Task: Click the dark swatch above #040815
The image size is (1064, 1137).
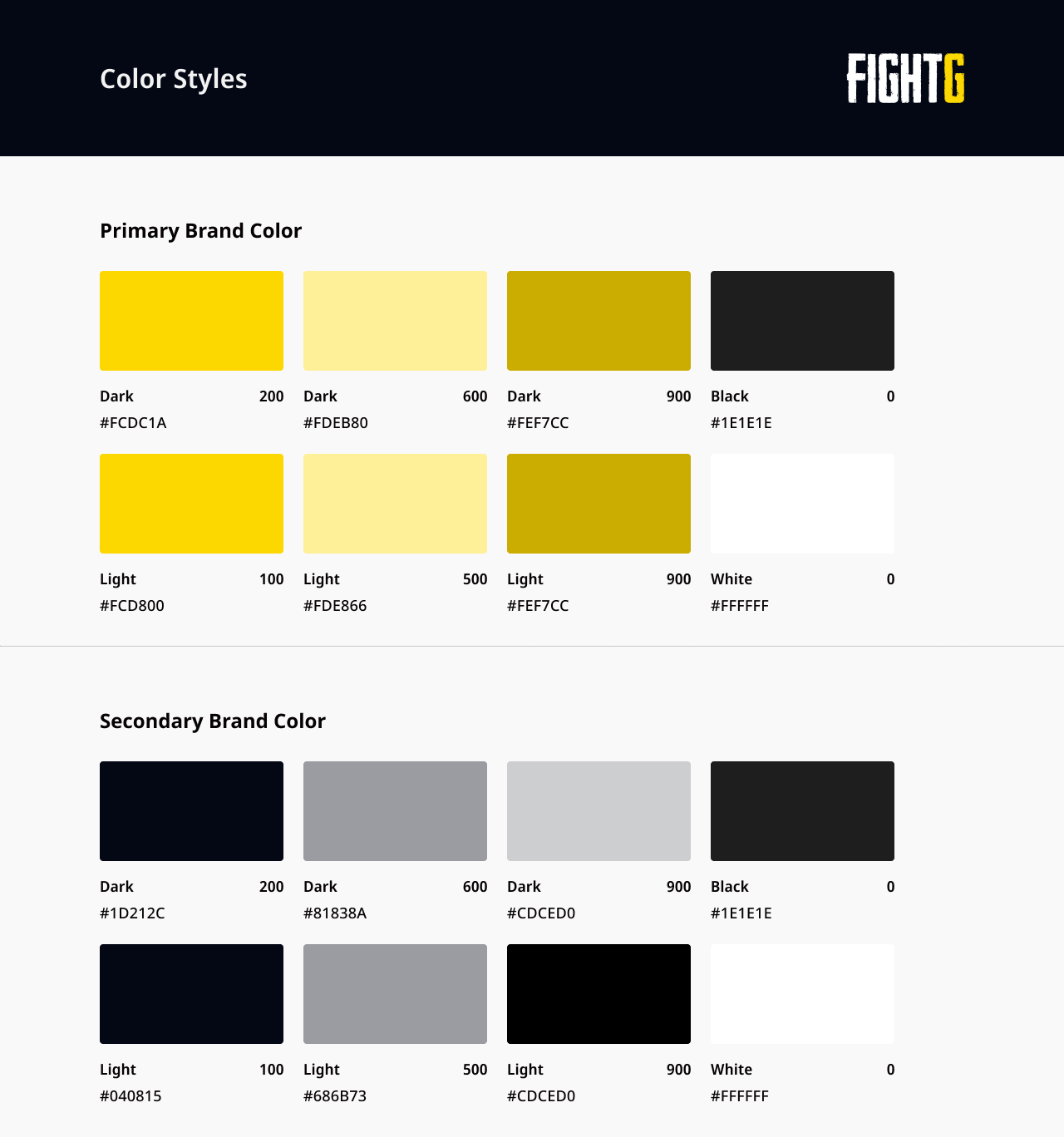Action: (191, 994)
